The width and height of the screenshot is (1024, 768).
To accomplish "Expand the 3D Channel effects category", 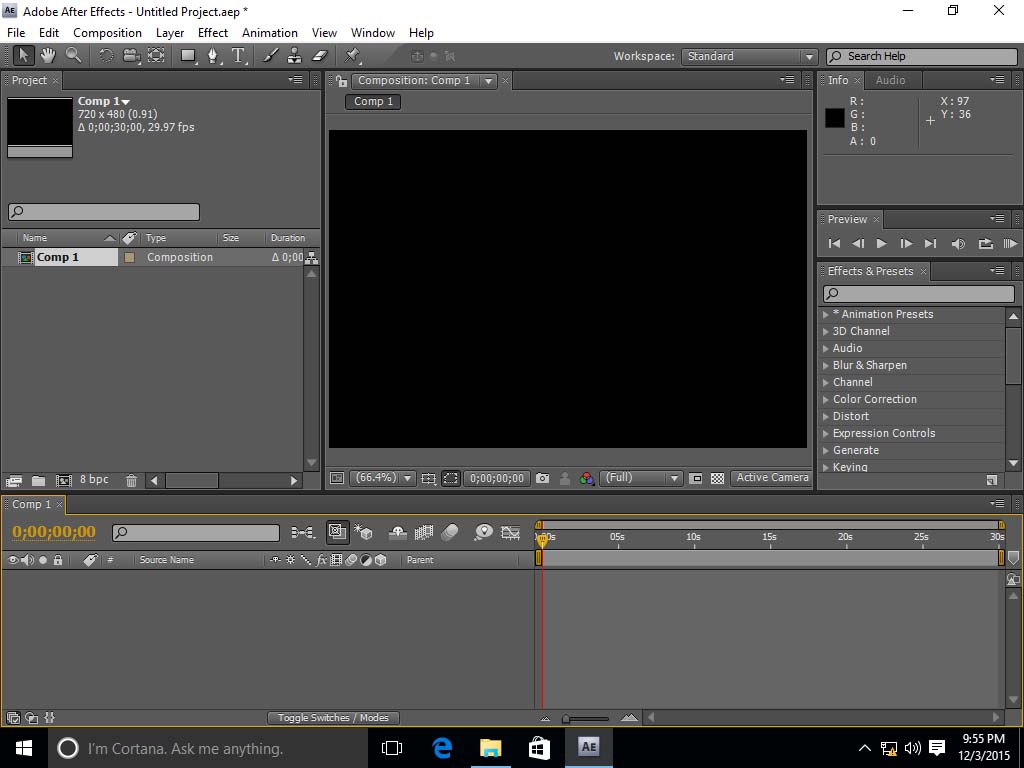I will [x=825, y=331].
